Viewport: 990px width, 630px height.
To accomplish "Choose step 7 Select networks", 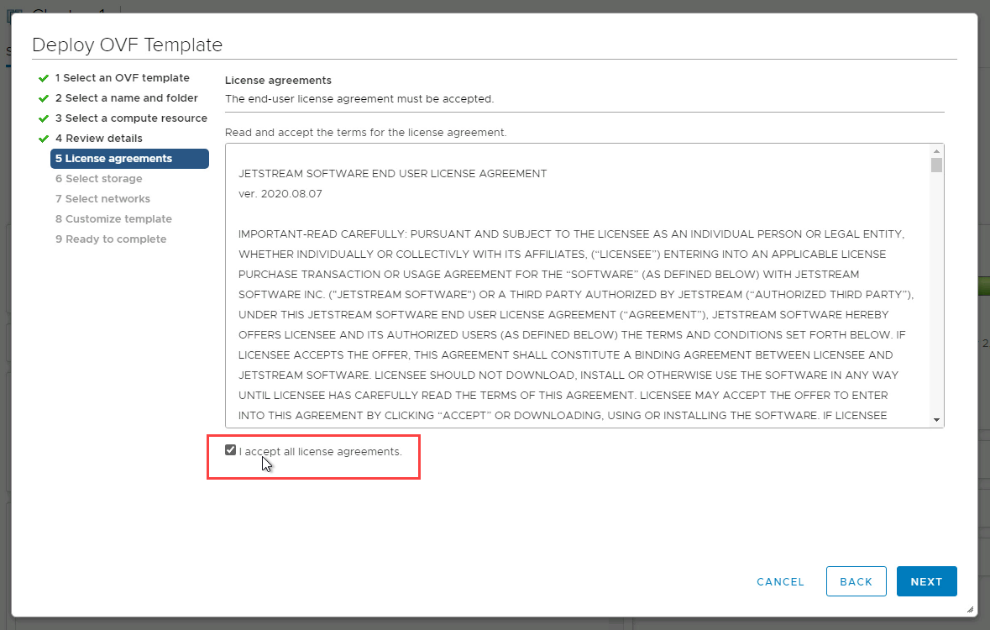I will point(102,199).
